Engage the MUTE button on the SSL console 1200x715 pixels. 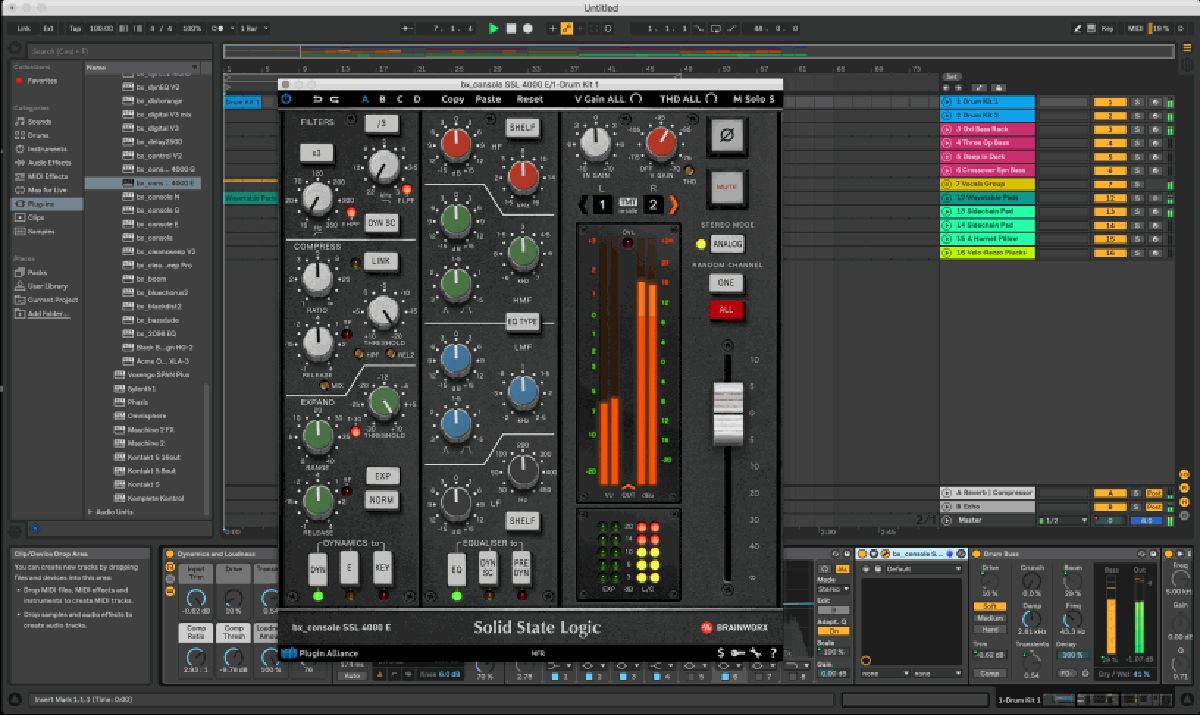point(726,185)
